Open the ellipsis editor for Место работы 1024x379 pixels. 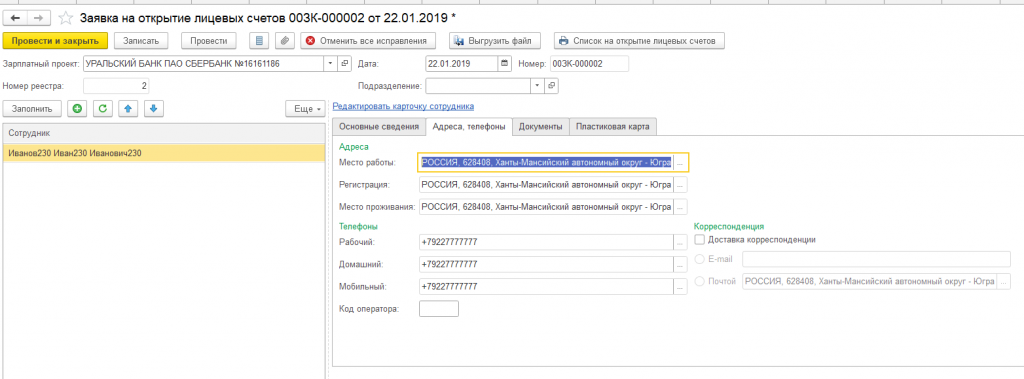[680, 162]
